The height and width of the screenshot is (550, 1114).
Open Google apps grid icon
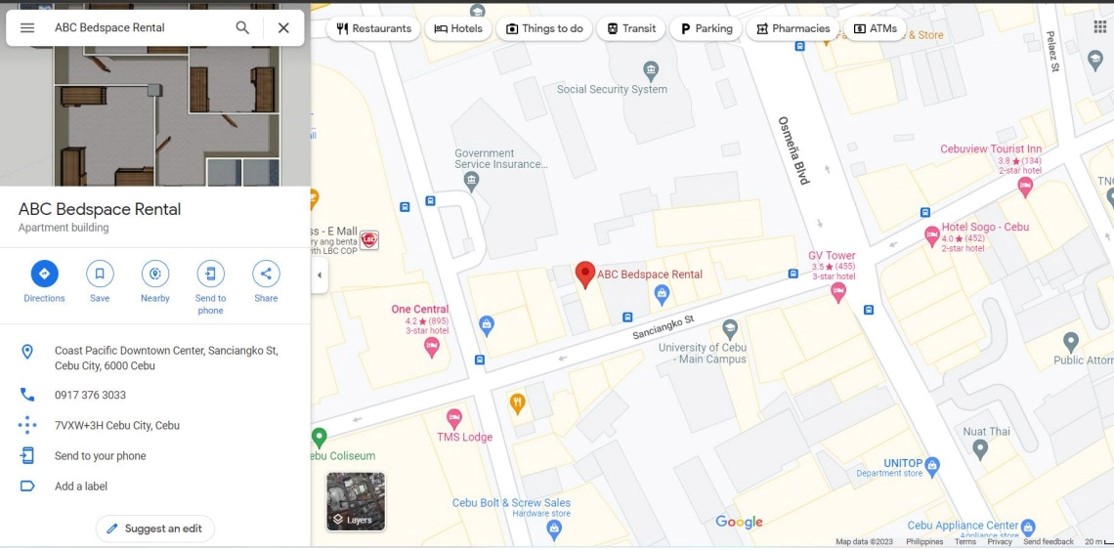pos(1100,27)
